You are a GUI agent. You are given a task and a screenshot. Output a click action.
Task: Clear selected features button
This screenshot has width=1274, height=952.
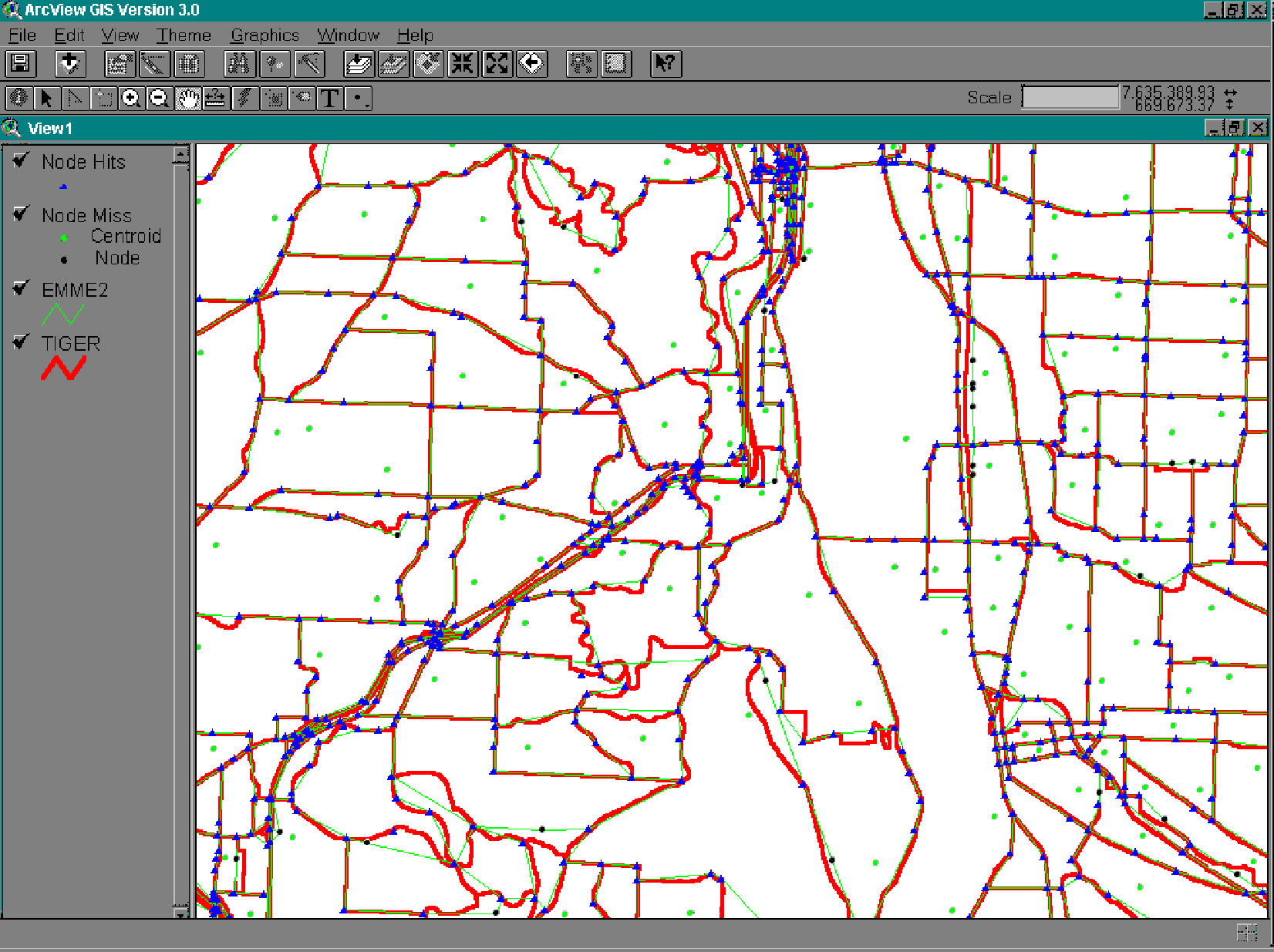click(616, 63)
